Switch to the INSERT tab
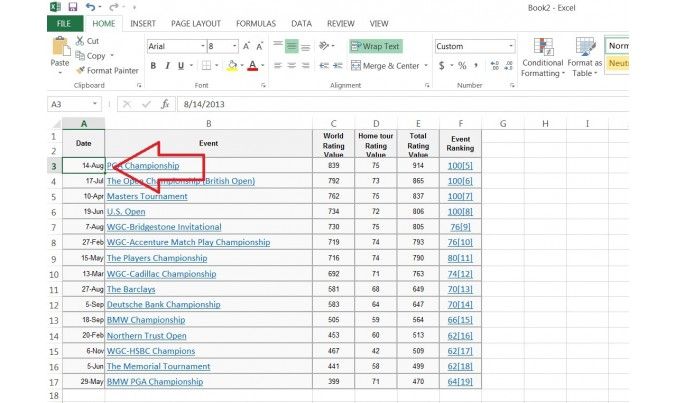Image resolution: width=675 pixels, height=403 pixels. pos(143,24)
